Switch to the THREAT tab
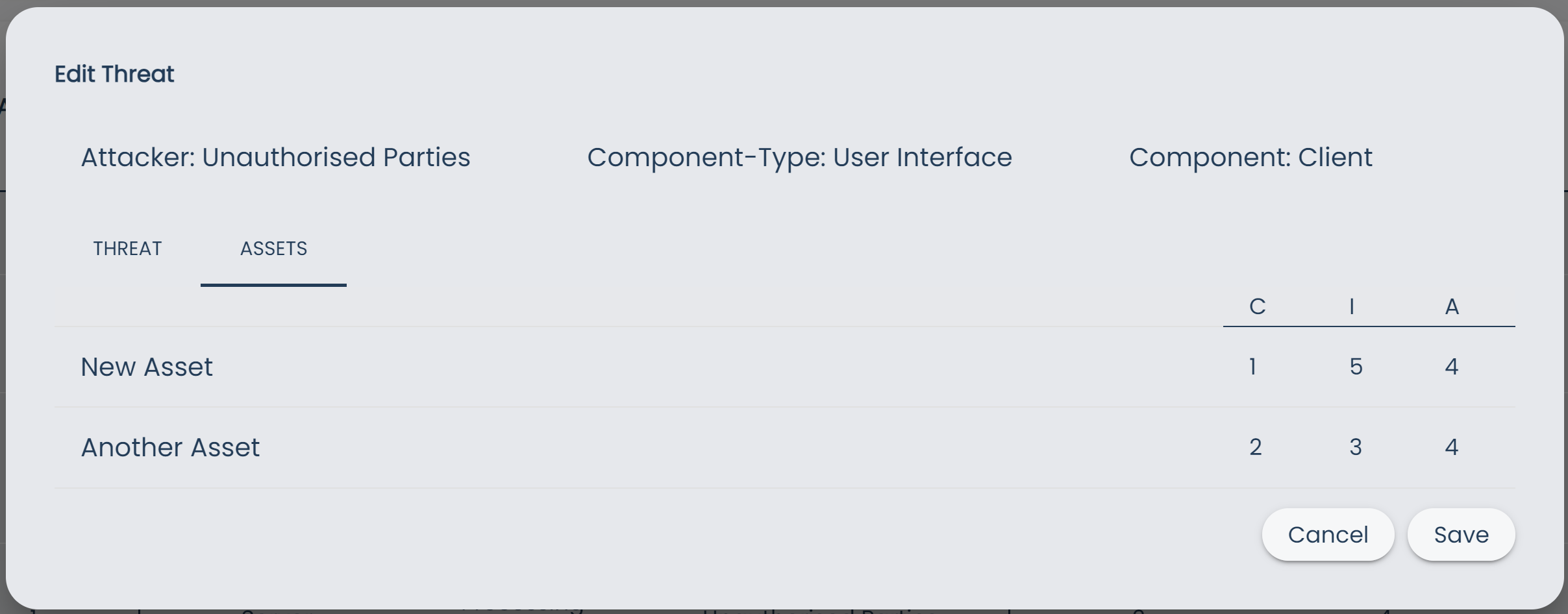This screenshot has width=1568, height=614. (x=127, y=248)
